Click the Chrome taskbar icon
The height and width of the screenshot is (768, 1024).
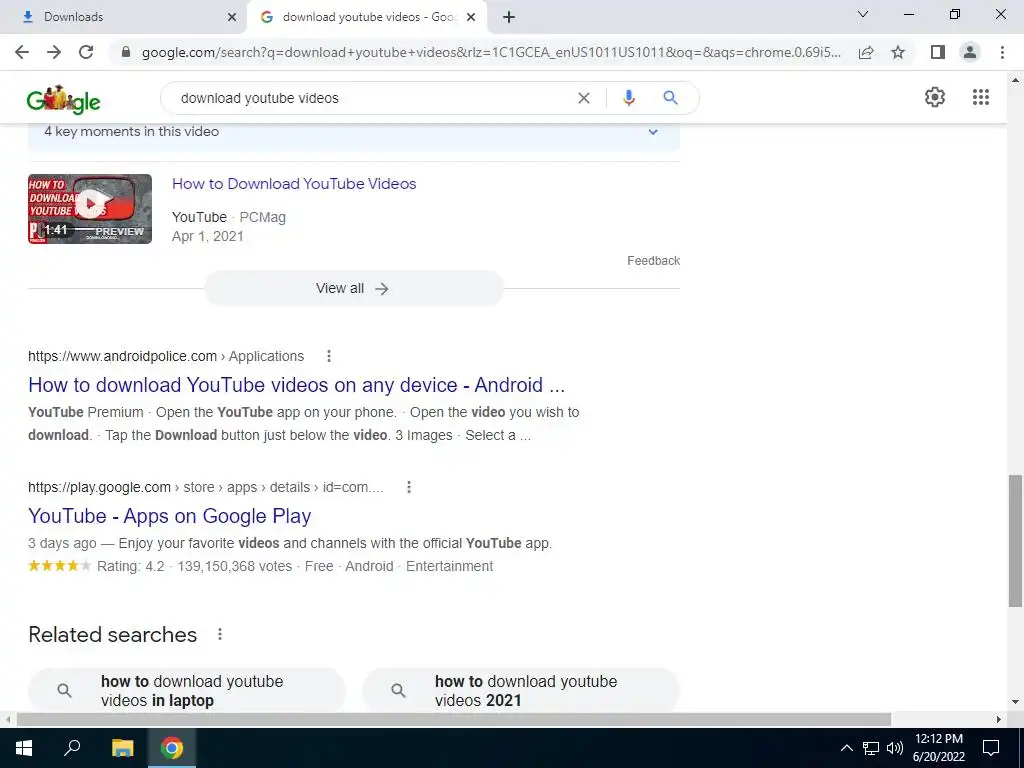172,748
